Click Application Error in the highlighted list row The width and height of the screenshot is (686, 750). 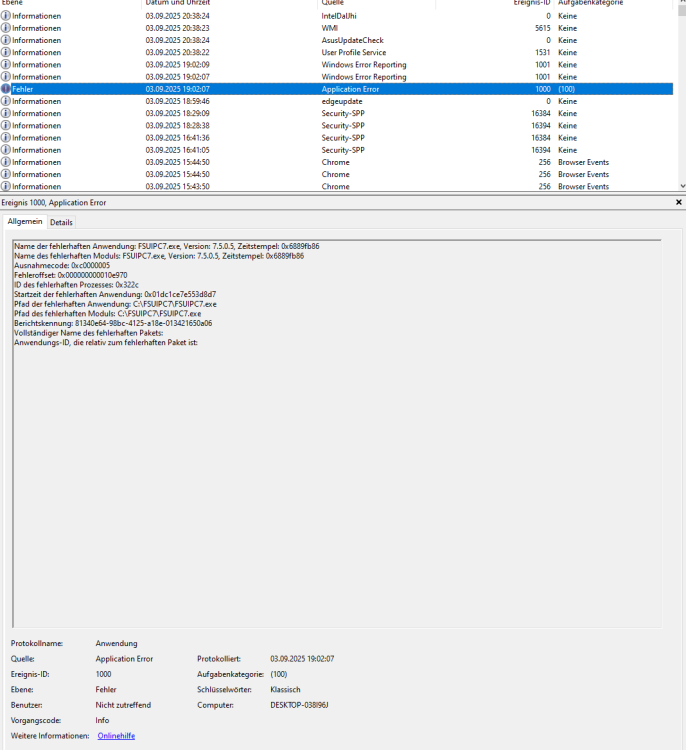pyautogui.click(x=350, y=89)
